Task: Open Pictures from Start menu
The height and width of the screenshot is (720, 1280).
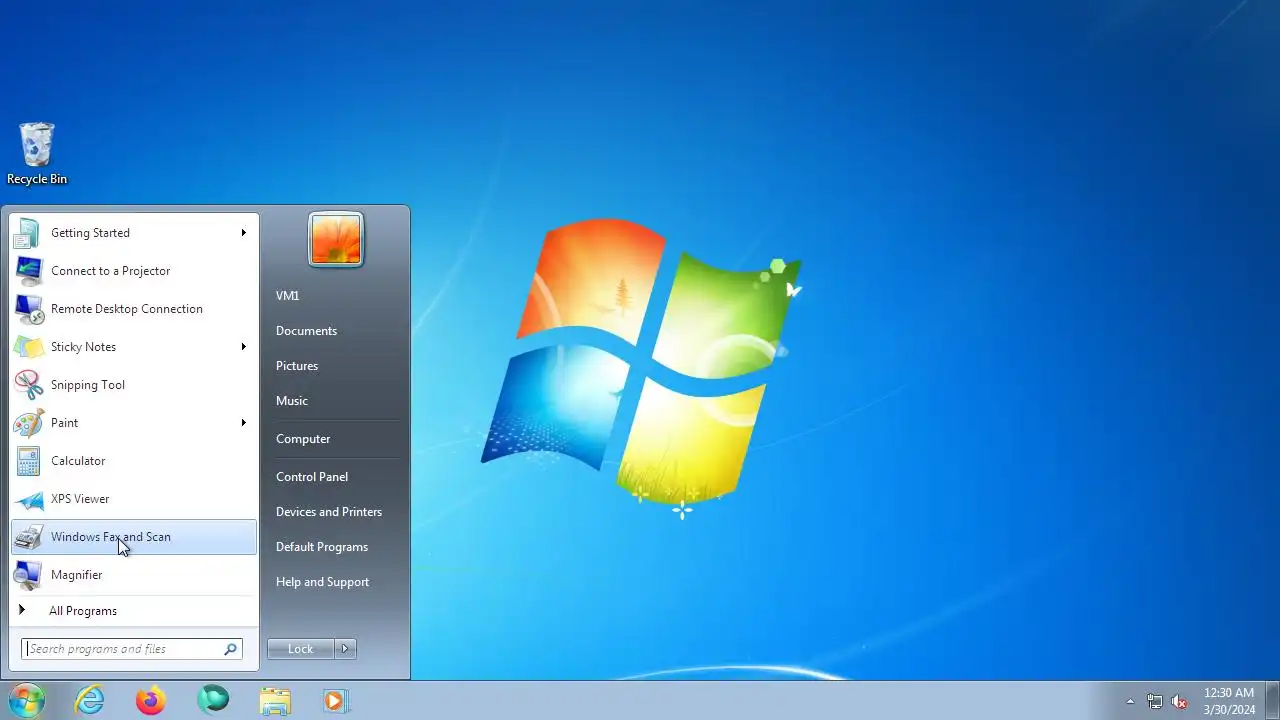Action: (x=297, y=366)
